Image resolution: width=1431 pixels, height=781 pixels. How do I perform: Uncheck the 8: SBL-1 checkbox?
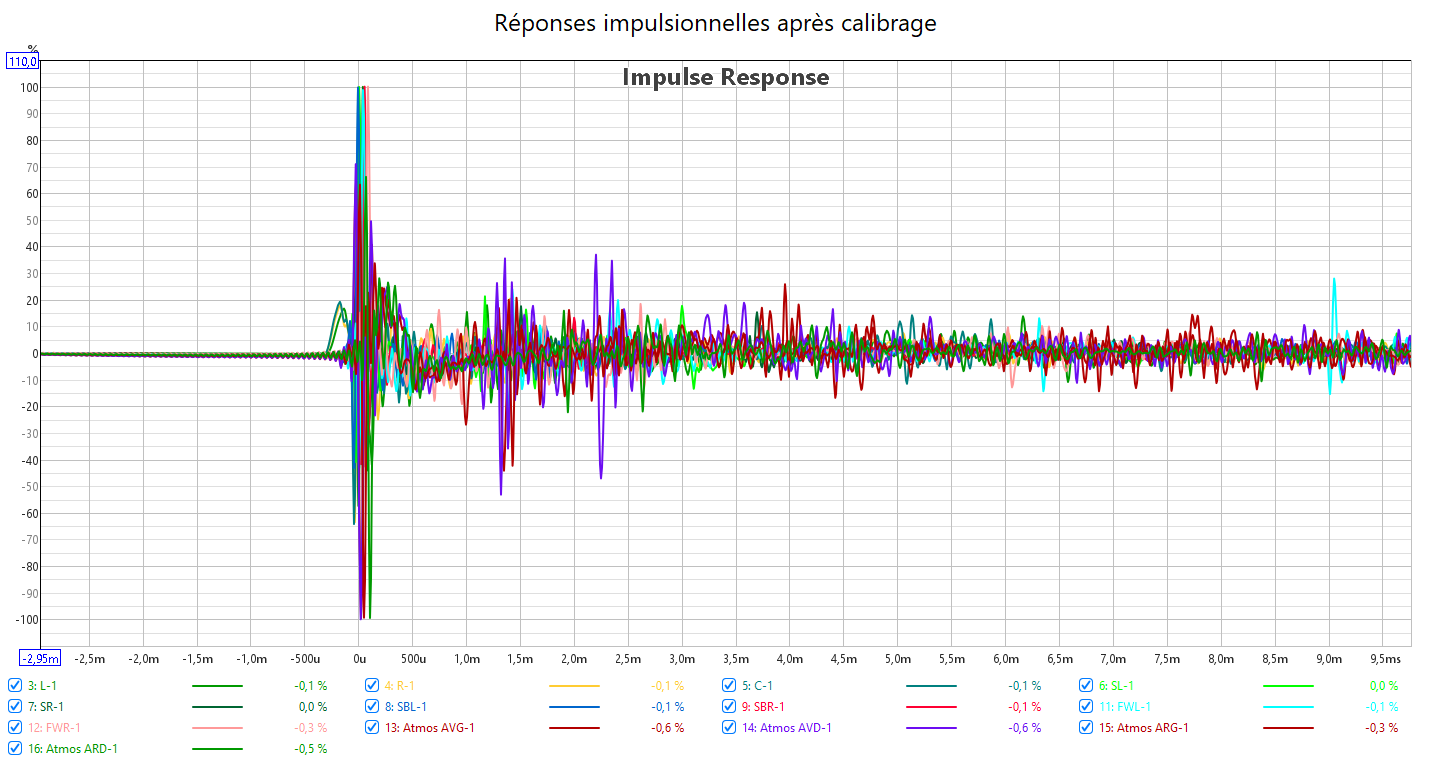click(x=373, y=707)
